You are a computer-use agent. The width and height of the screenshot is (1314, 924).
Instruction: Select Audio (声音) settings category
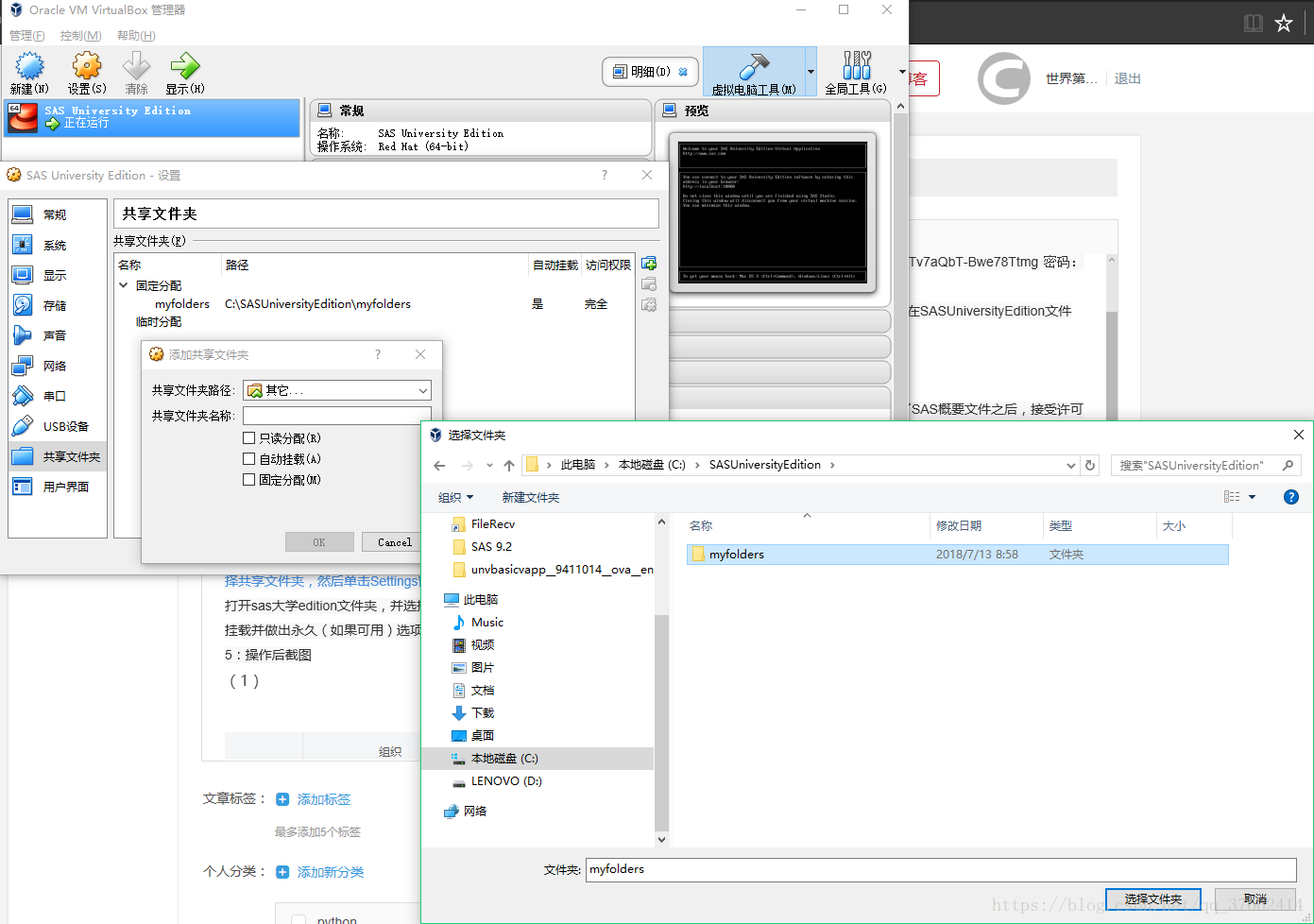pos(58,335)
